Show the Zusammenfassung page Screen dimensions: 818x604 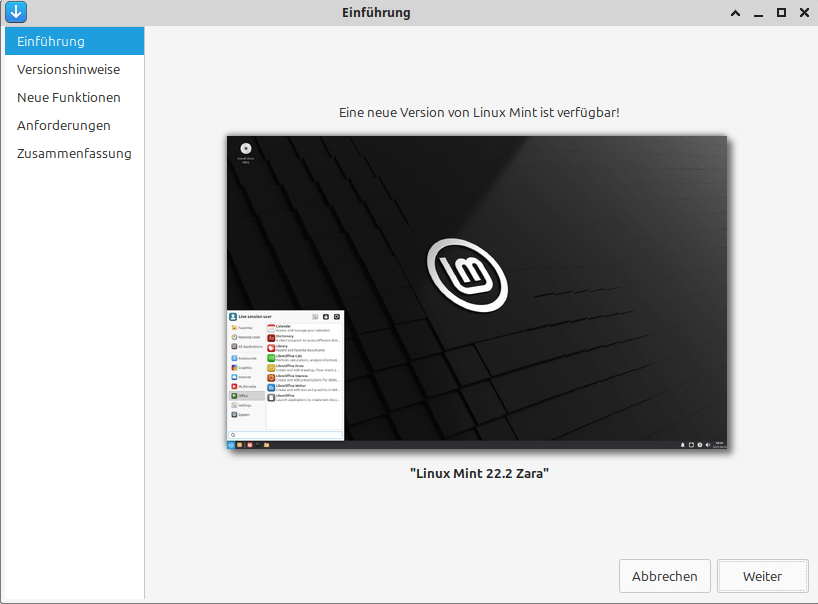coord(74,153)
